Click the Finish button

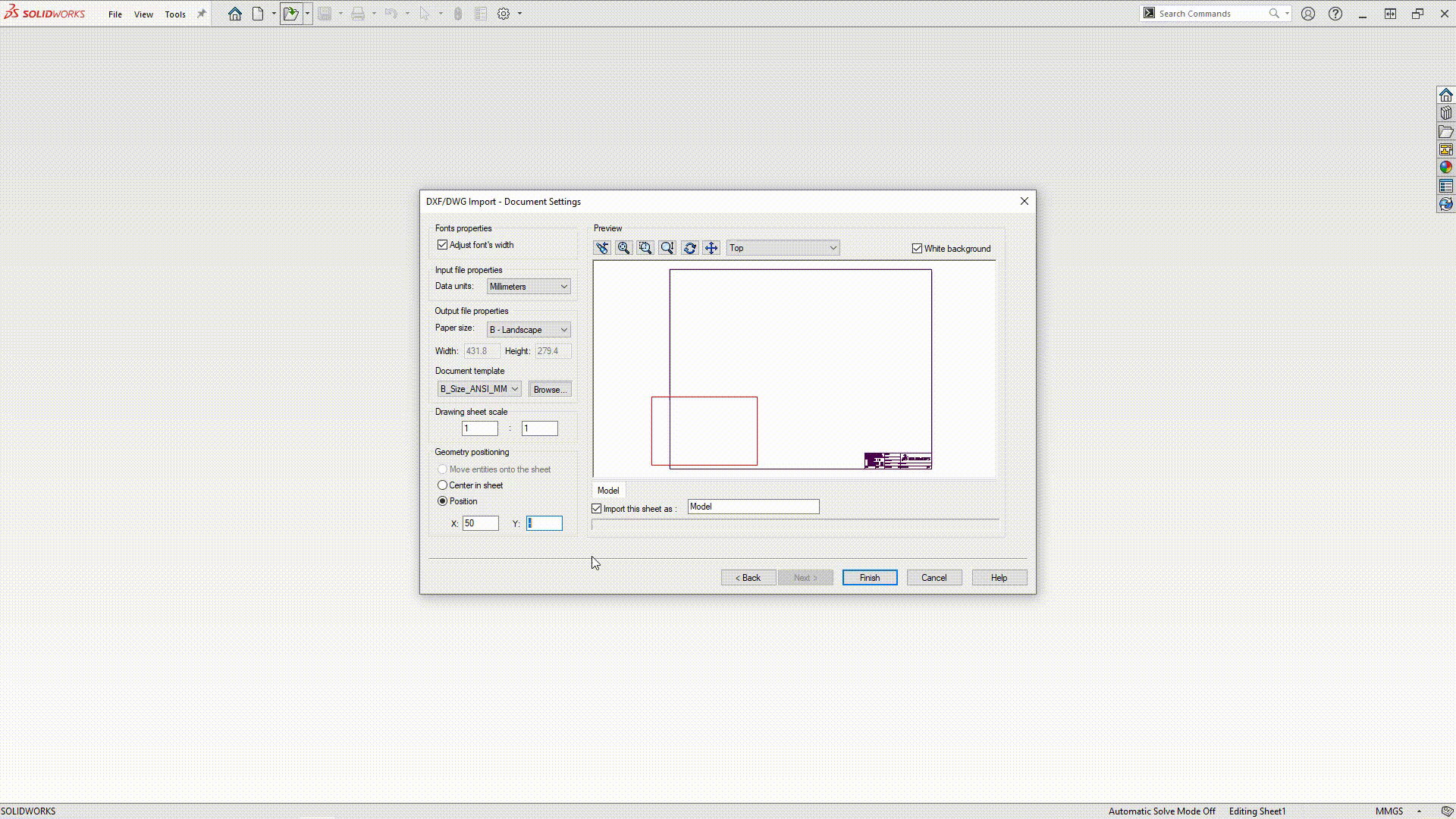pos(870,578)
